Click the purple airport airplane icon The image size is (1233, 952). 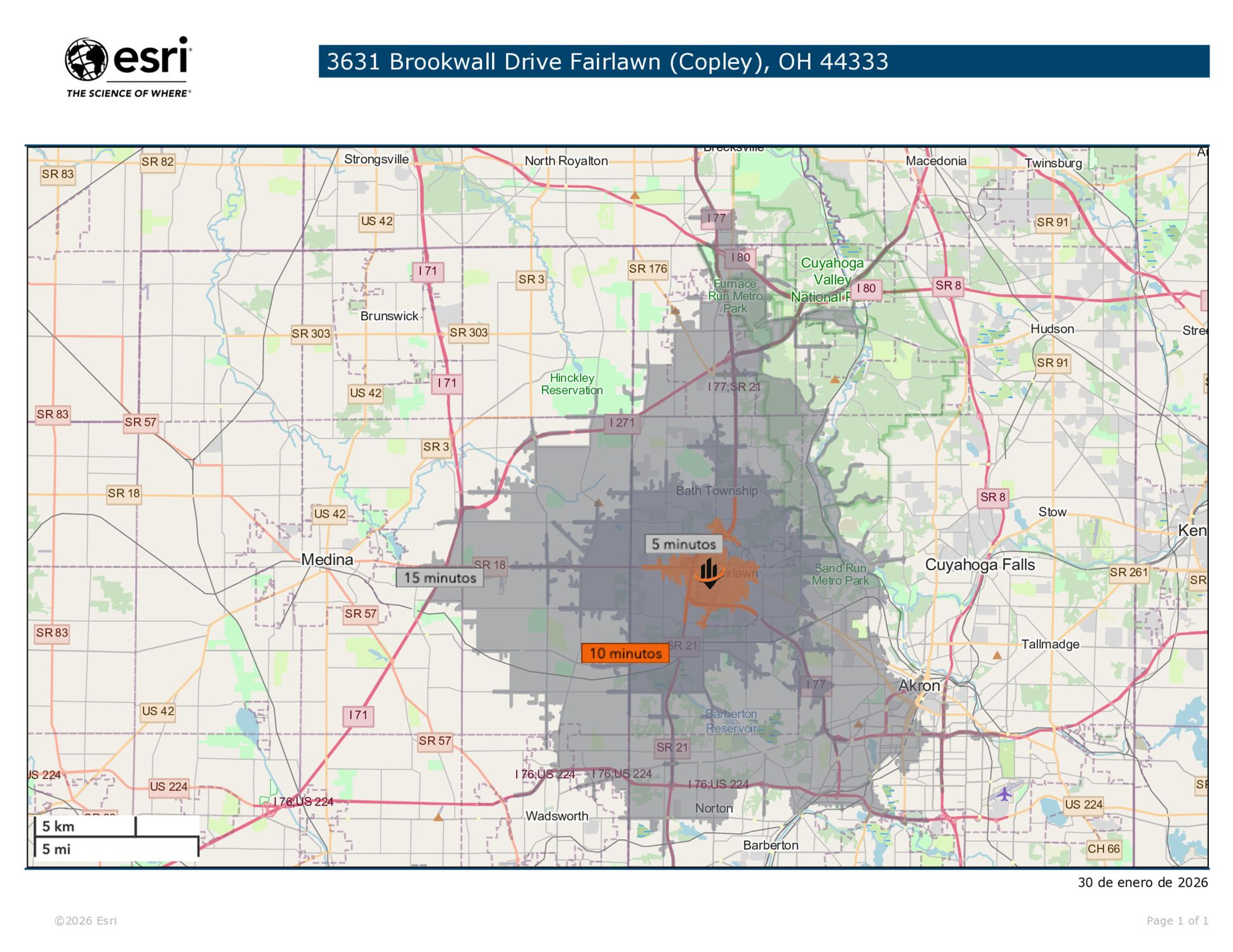(x=1004, y=793)
